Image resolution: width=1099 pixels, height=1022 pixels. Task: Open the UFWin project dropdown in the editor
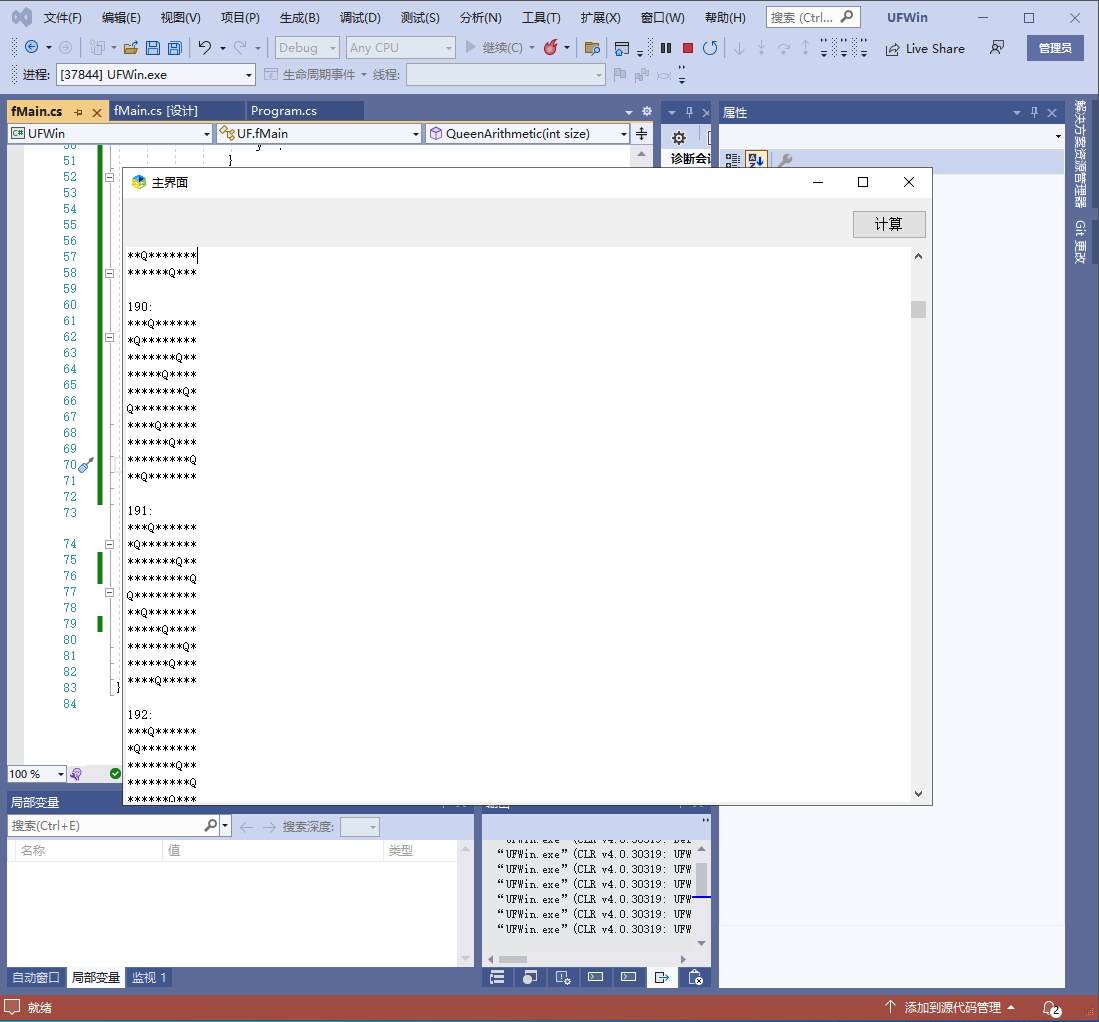(x=110, y=133)
